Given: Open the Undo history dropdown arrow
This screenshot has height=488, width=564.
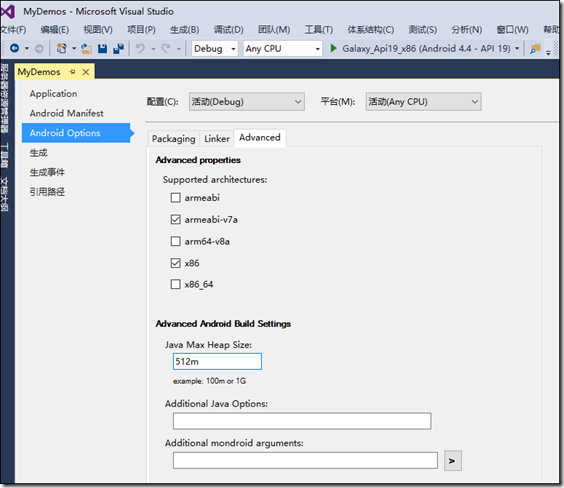Looking at the screenshot, I should (153, 49).
